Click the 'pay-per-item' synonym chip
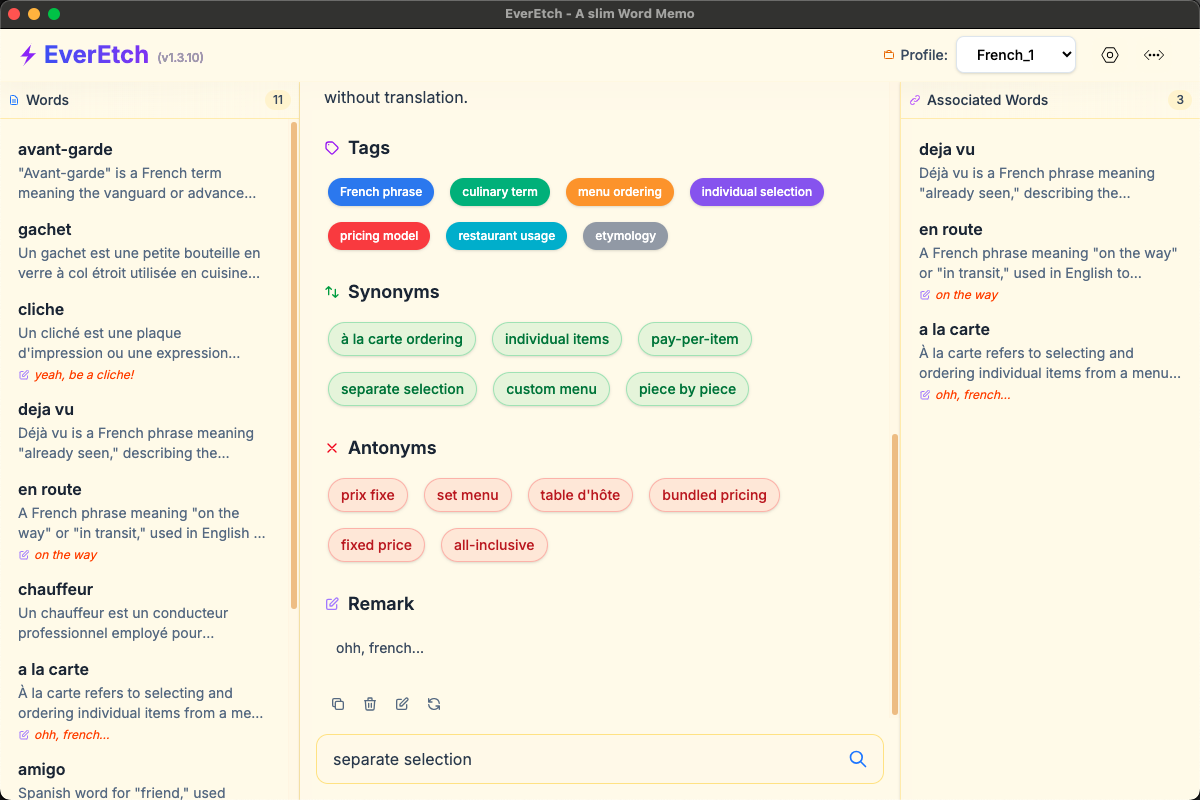Screen dimensions: 1200x800 pyautogui.click(x=694, y=339)
